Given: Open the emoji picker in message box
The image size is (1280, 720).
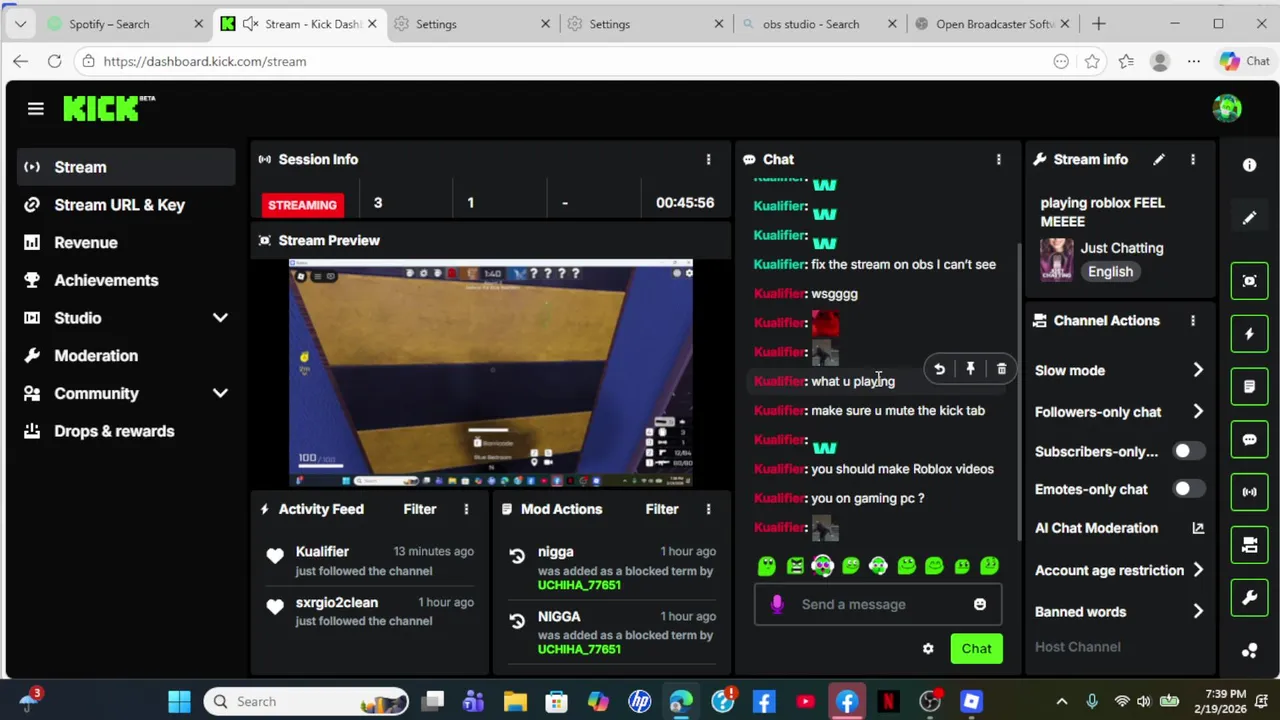Looking at the screenshot, I should (x=980, y=604).
